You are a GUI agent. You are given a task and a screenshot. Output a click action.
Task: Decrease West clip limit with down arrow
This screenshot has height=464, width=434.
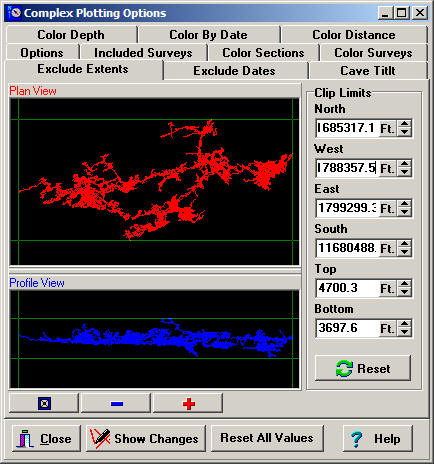point(405,172)
